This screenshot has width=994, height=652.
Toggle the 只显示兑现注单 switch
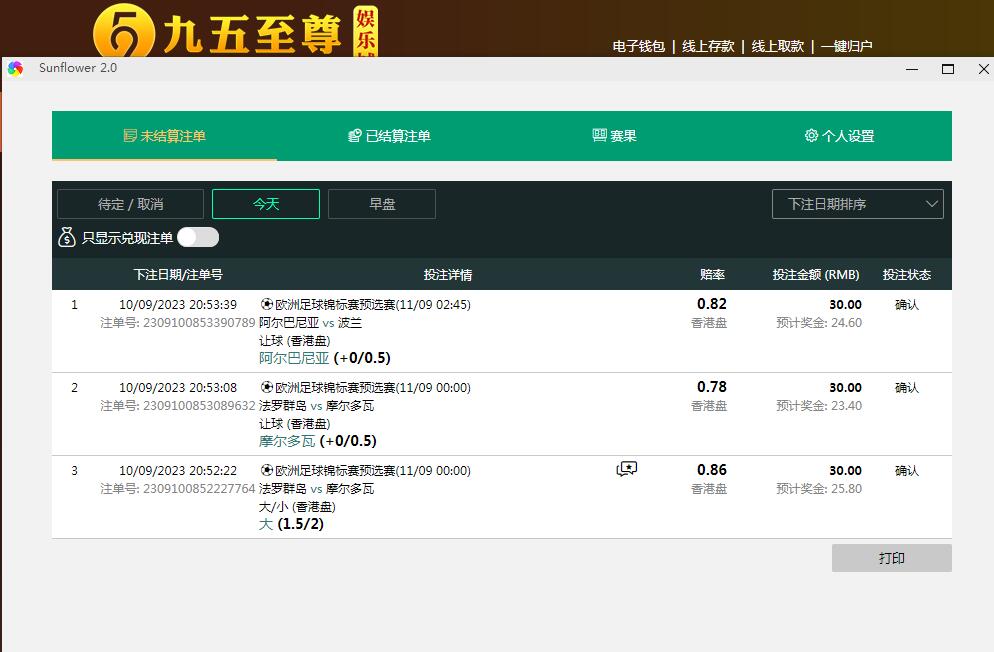click(198, 238)
